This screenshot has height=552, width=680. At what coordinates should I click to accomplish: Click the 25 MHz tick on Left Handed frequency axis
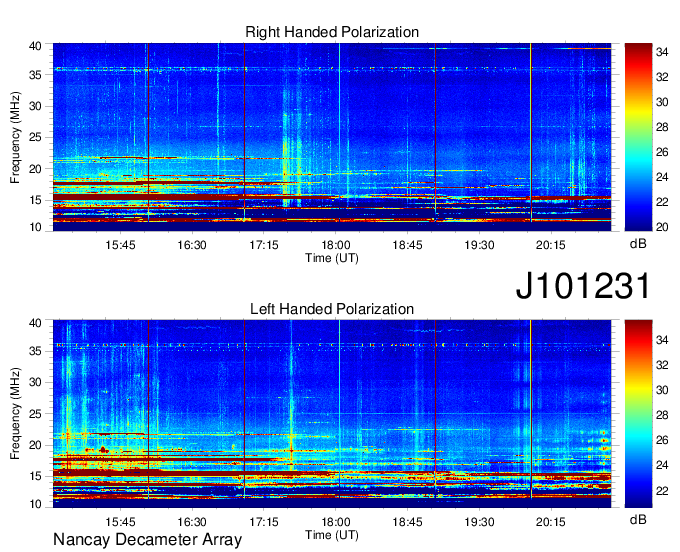pyautogui.click(x=35, y=414)
